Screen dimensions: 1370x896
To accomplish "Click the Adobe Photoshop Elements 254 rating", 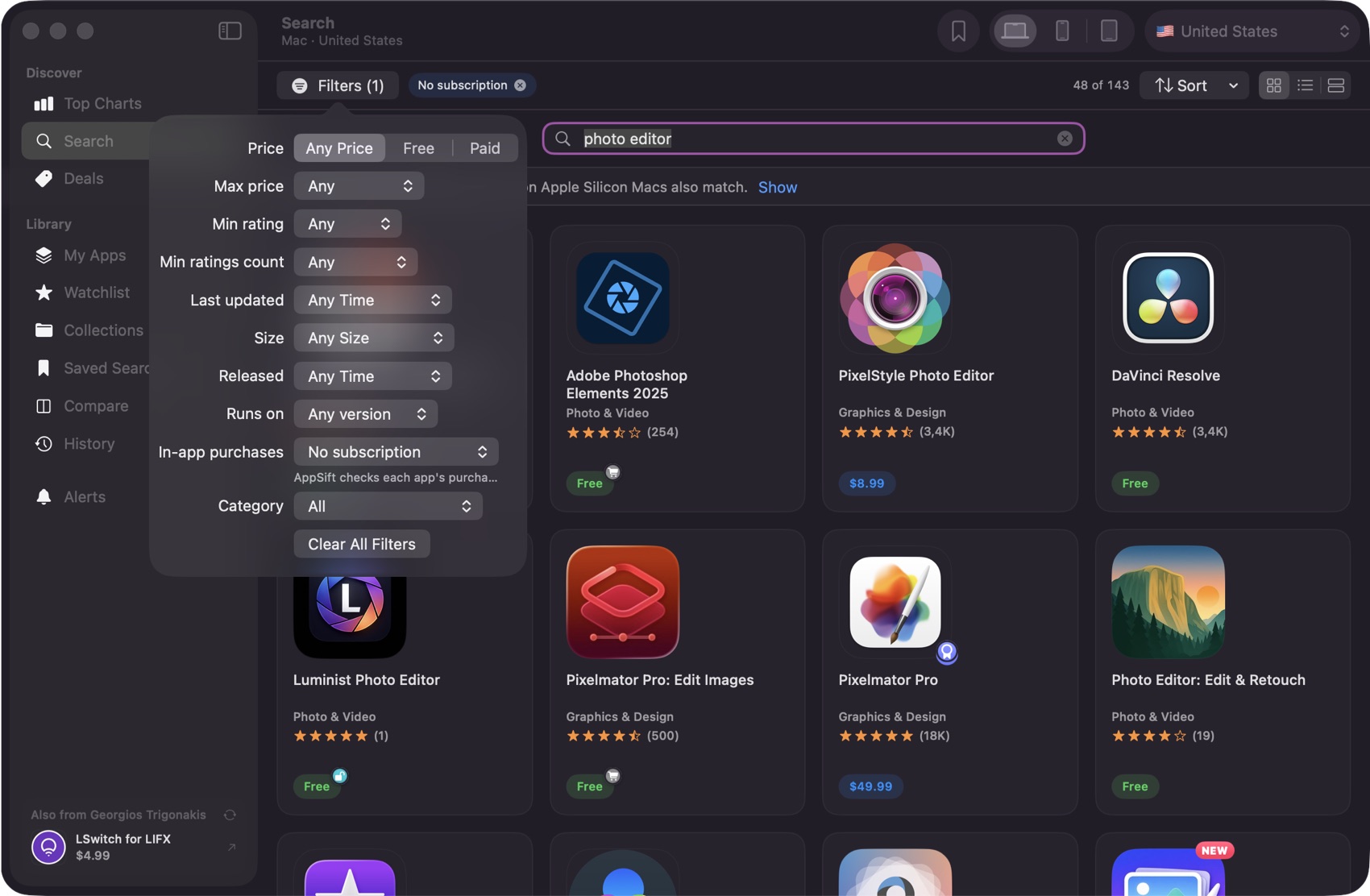I will click(622, 433).
